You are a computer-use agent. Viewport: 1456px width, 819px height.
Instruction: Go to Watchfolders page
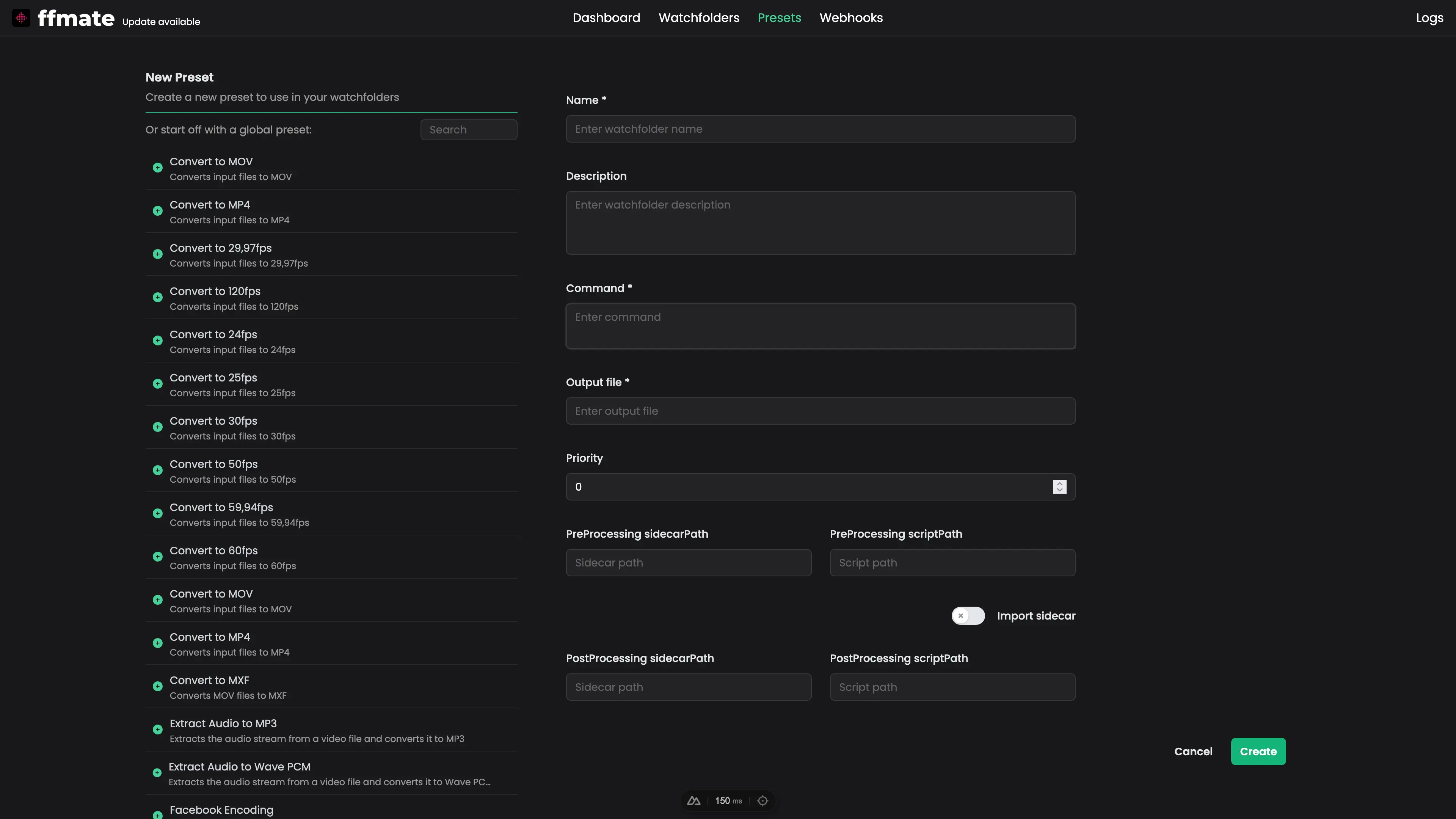[698, 18]
